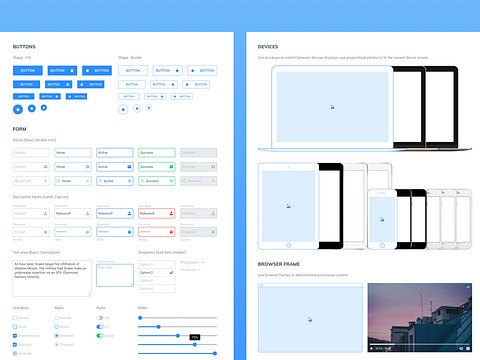Click the user icon in the Active username field
This screenshot has width=480, height=360.
pyautogui.click(x=129, y=213)
